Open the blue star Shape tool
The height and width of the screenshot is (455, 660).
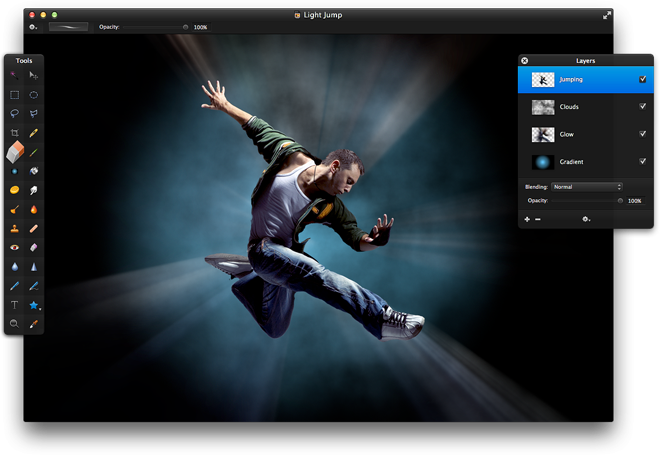tap(34, 305)
